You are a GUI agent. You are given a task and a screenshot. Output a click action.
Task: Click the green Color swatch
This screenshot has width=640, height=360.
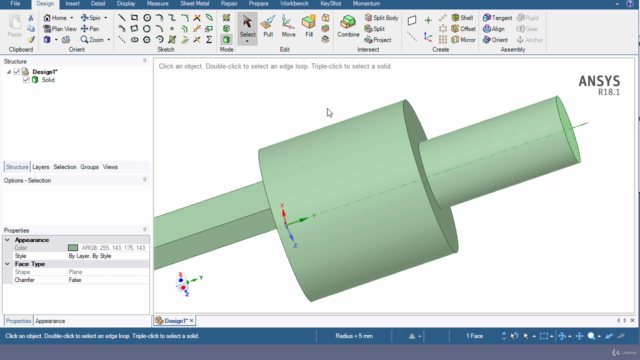(73, 248)
